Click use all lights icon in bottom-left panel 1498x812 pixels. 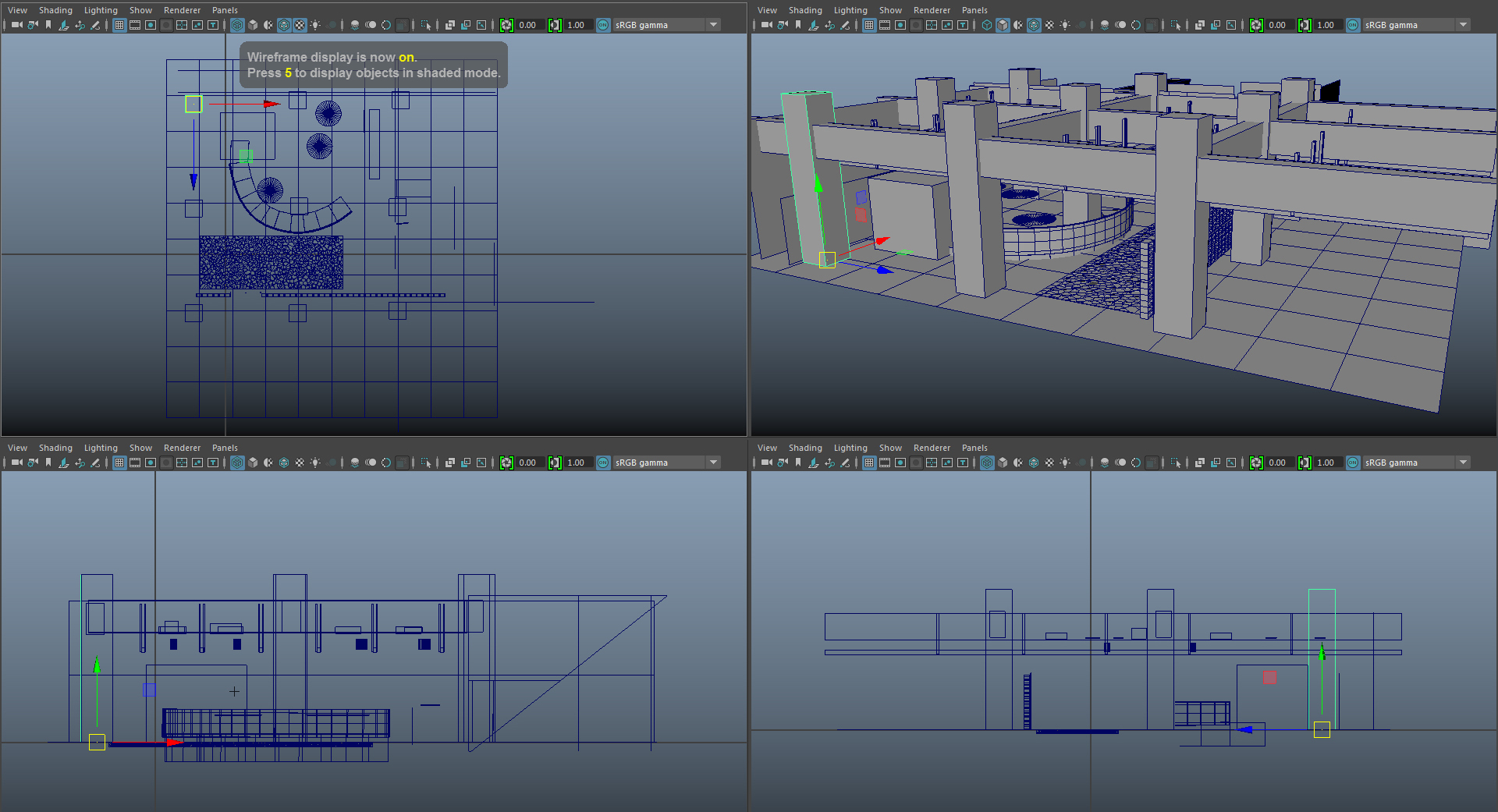tap(315, 463)
